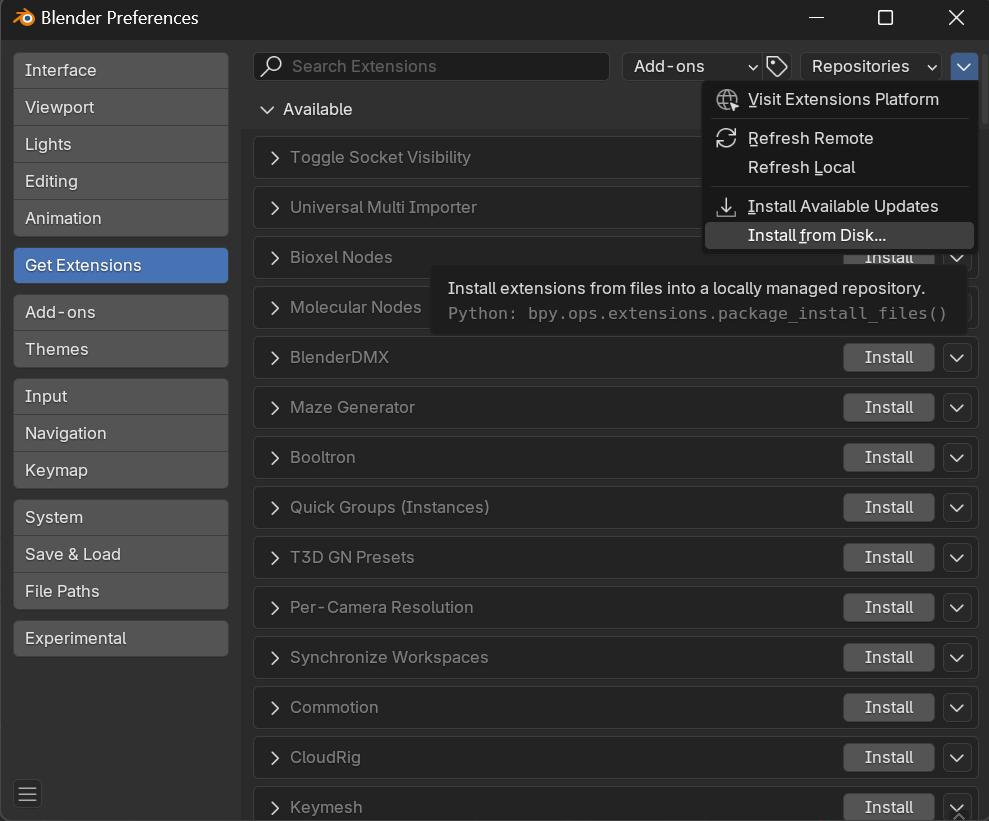Open extra options dropdown next to Booltron Install
This screenshot has height=821, width=989.
[956, 457]
